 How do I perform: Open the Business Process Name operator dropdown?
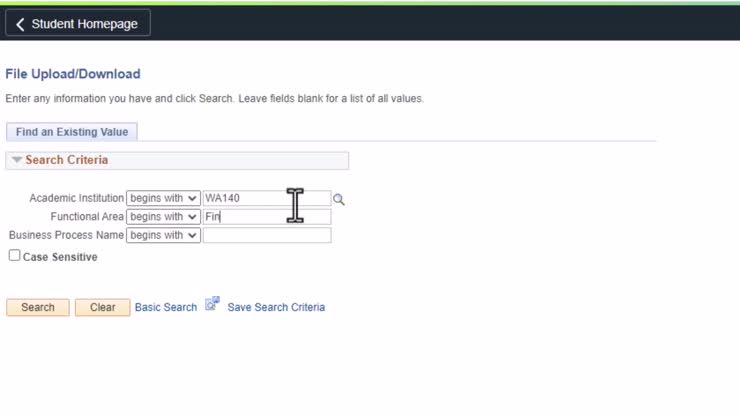pyautogui.click(x=163, y=235)
